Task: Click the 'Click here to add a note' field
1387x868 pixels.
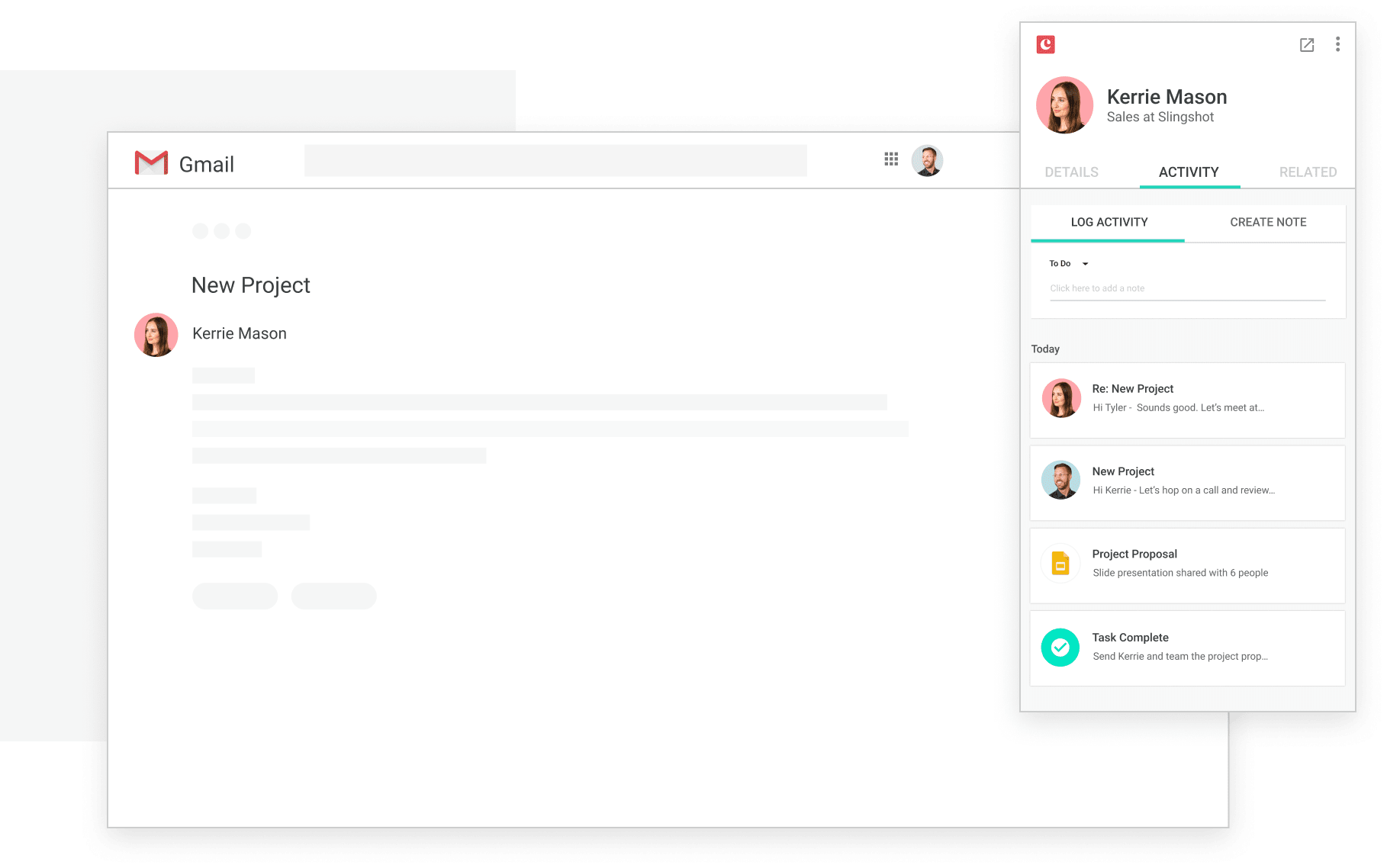Action: click(x=1187, y=289)
